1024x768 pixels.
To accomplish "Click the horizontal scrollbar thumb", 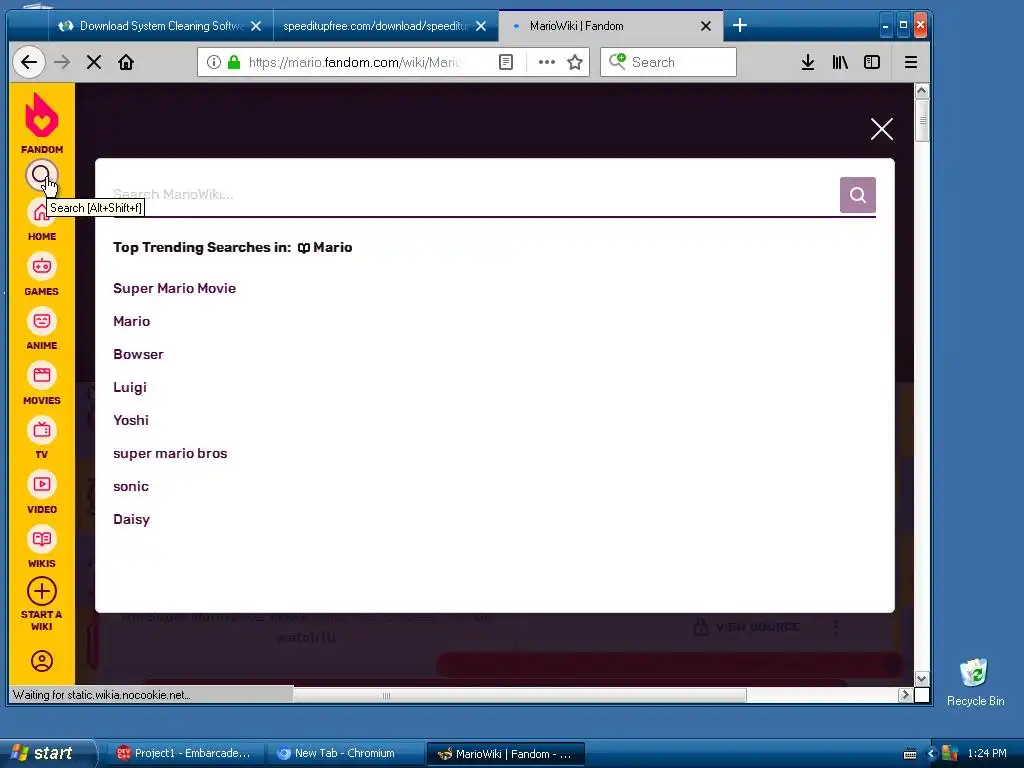I will pyautogui.click(x=519, y=696).
